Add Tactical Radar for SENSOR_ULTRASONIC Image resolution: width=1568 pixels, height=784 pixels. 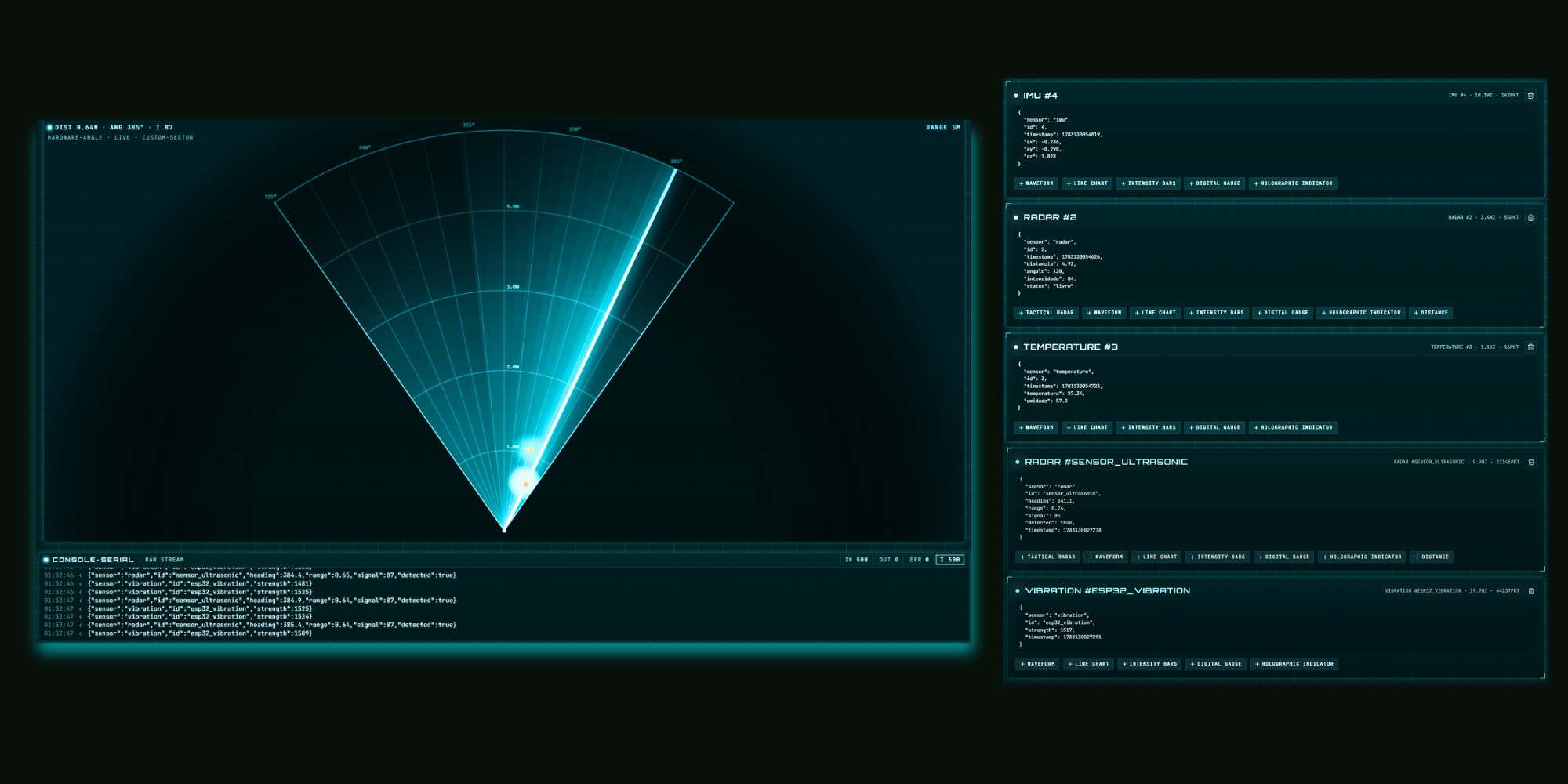(x=1048, y=557)
